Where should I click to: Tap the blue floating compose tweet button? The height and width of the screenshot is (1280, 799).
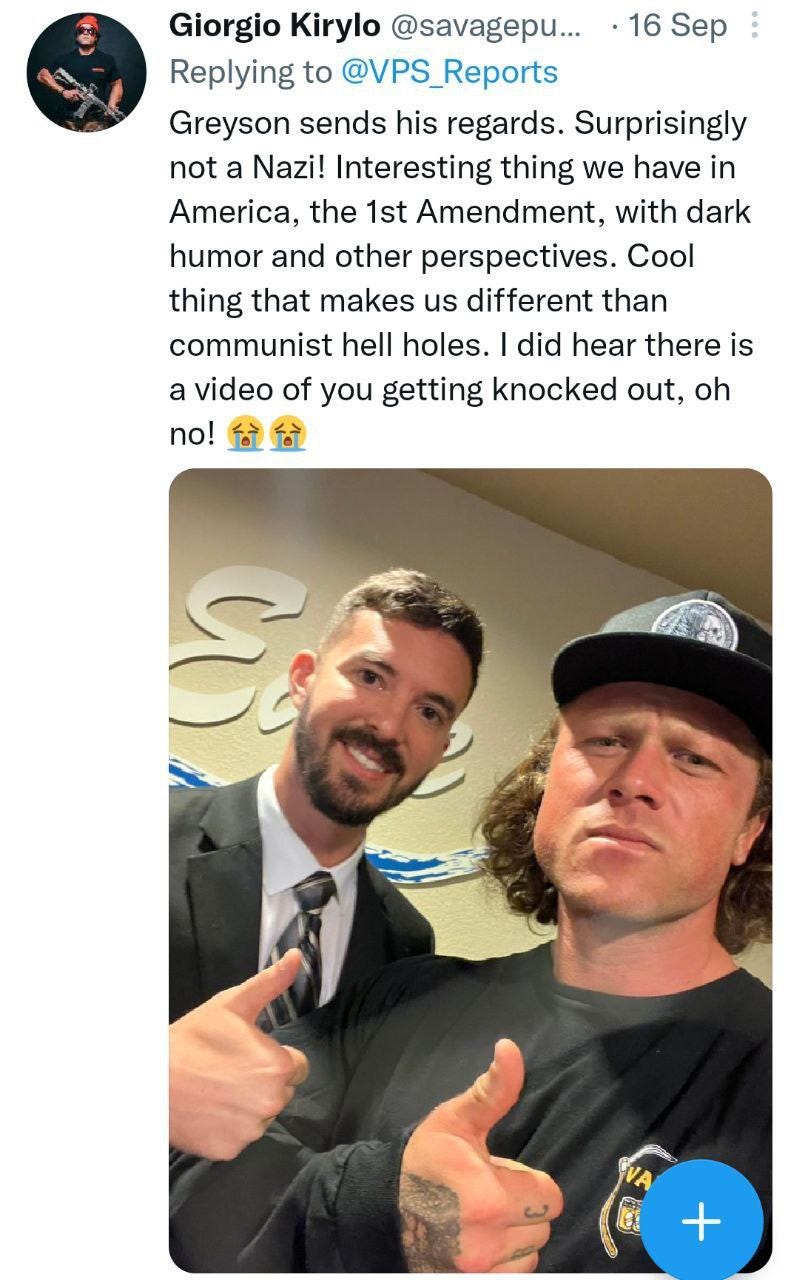point(701,1221)
